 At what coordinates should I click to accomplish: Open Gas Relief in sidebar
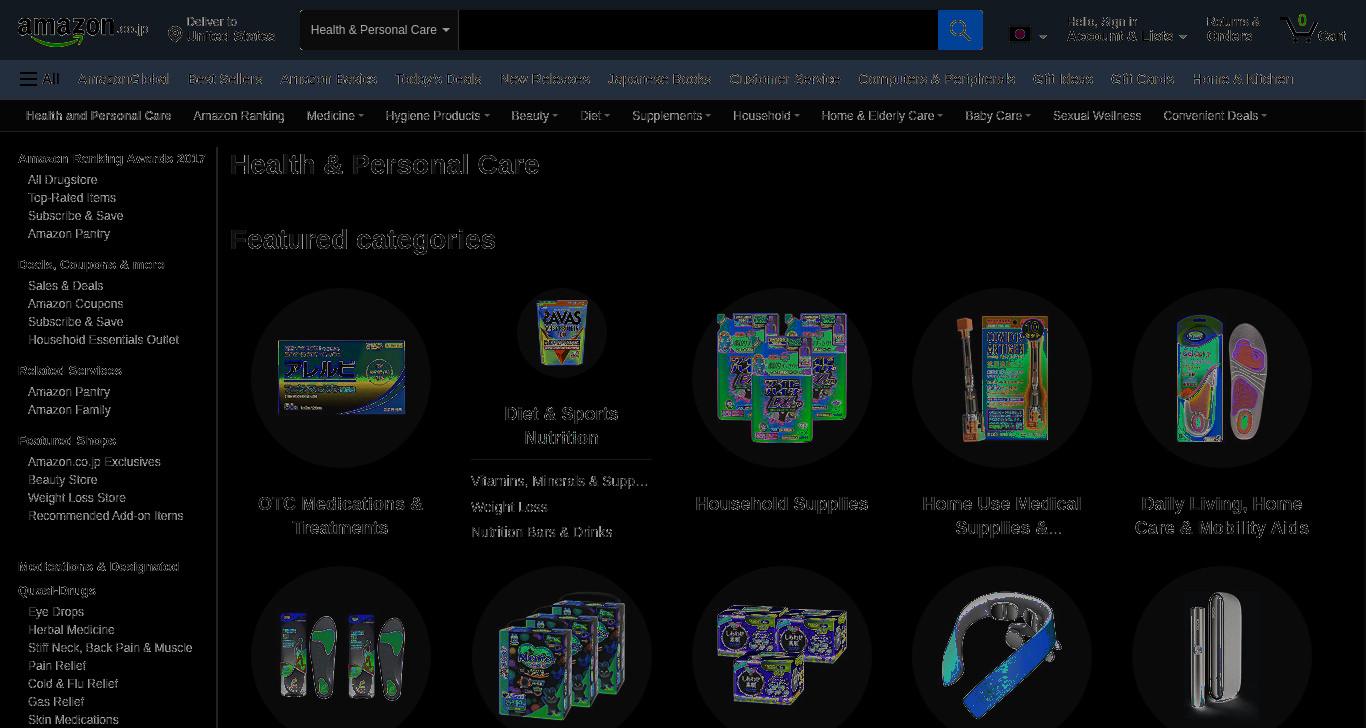click(56, 702)
